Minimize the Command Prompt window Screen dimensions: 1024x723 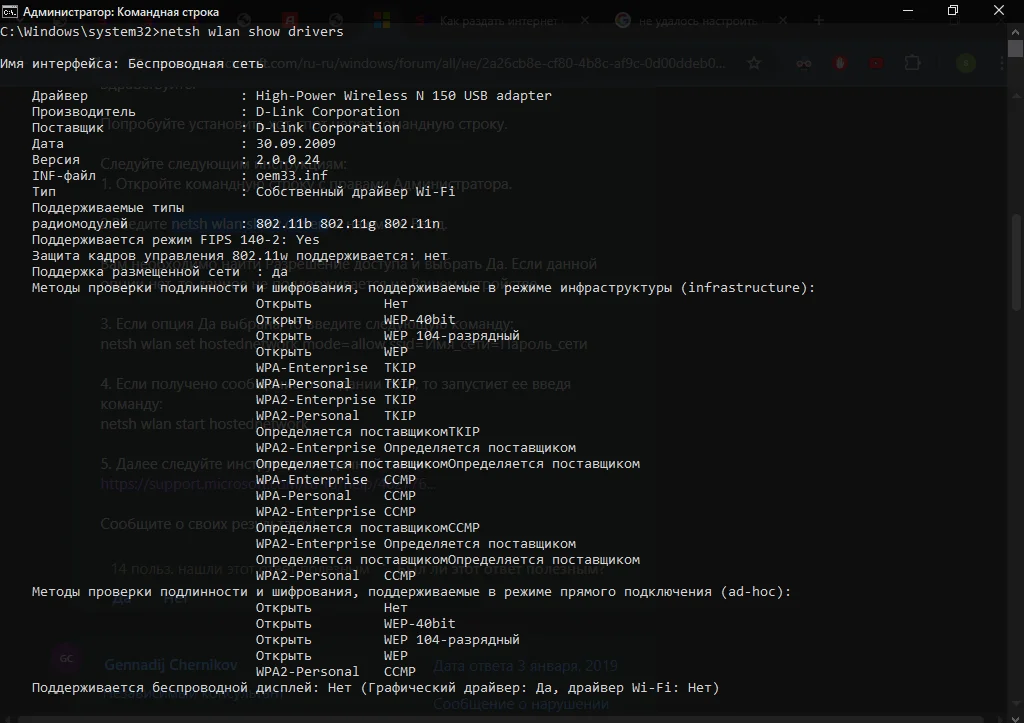(x=908, y=11)
